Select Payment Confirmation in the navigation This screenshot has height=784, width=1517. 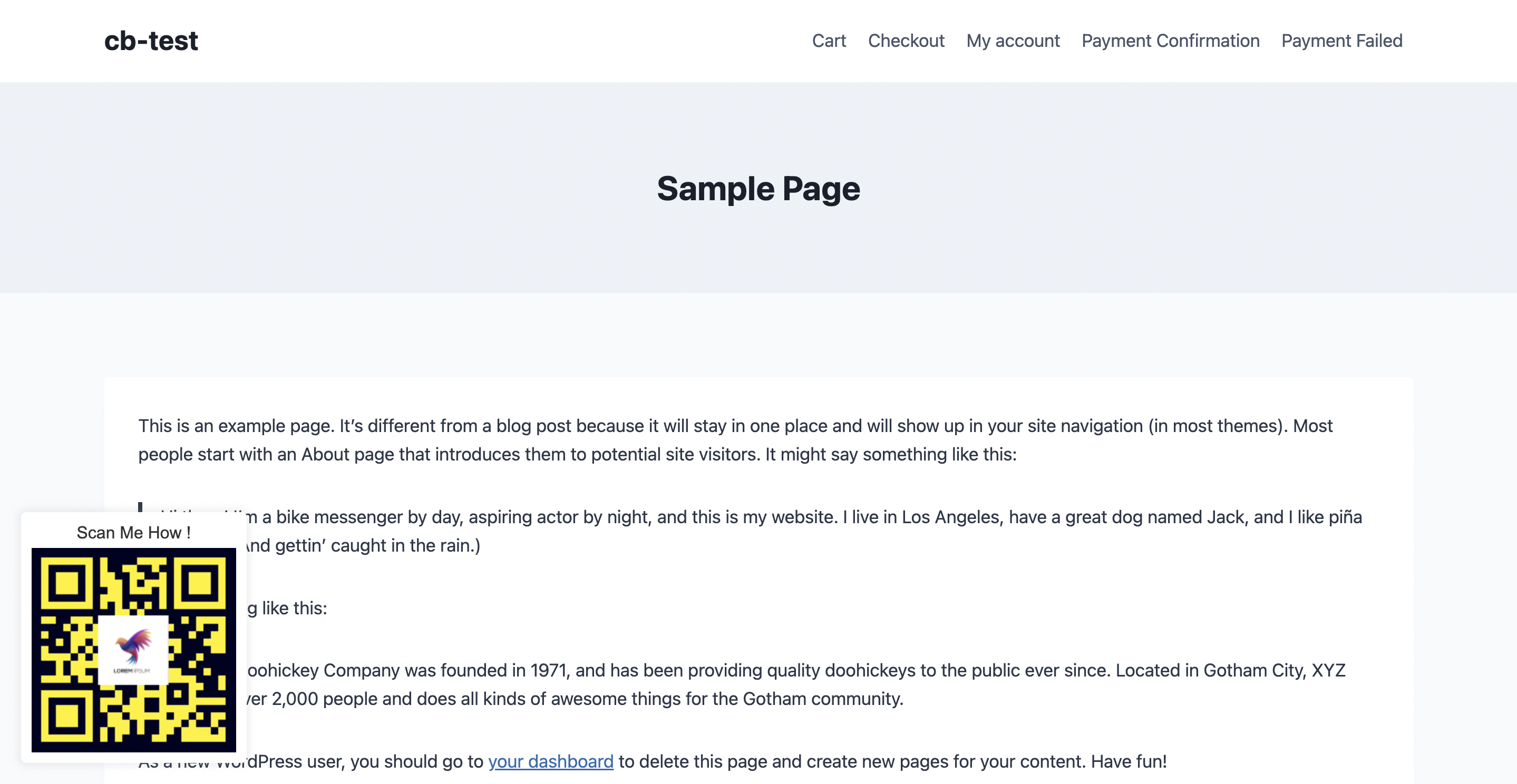pyautogui.click(x=1170, y=41)
